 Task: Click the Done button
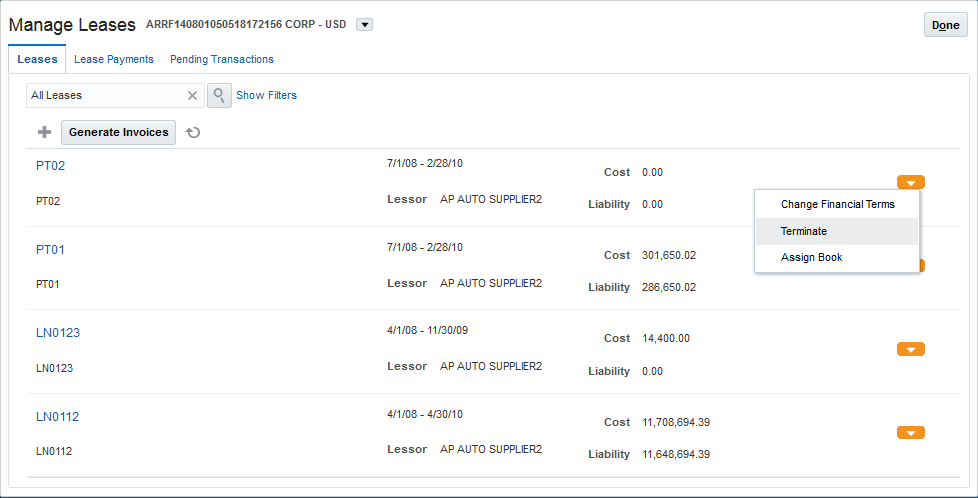point(945,26)
